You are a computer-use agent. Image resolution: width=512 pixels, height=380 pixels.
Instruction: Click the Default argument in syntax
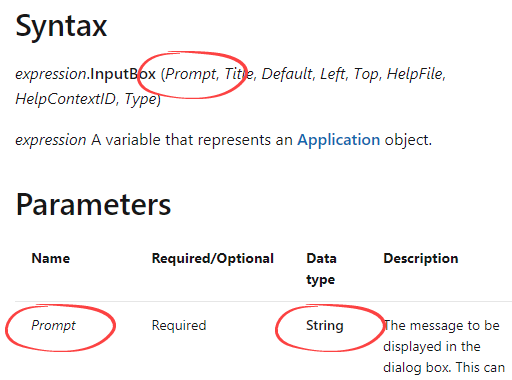click(x=287, y=74)
